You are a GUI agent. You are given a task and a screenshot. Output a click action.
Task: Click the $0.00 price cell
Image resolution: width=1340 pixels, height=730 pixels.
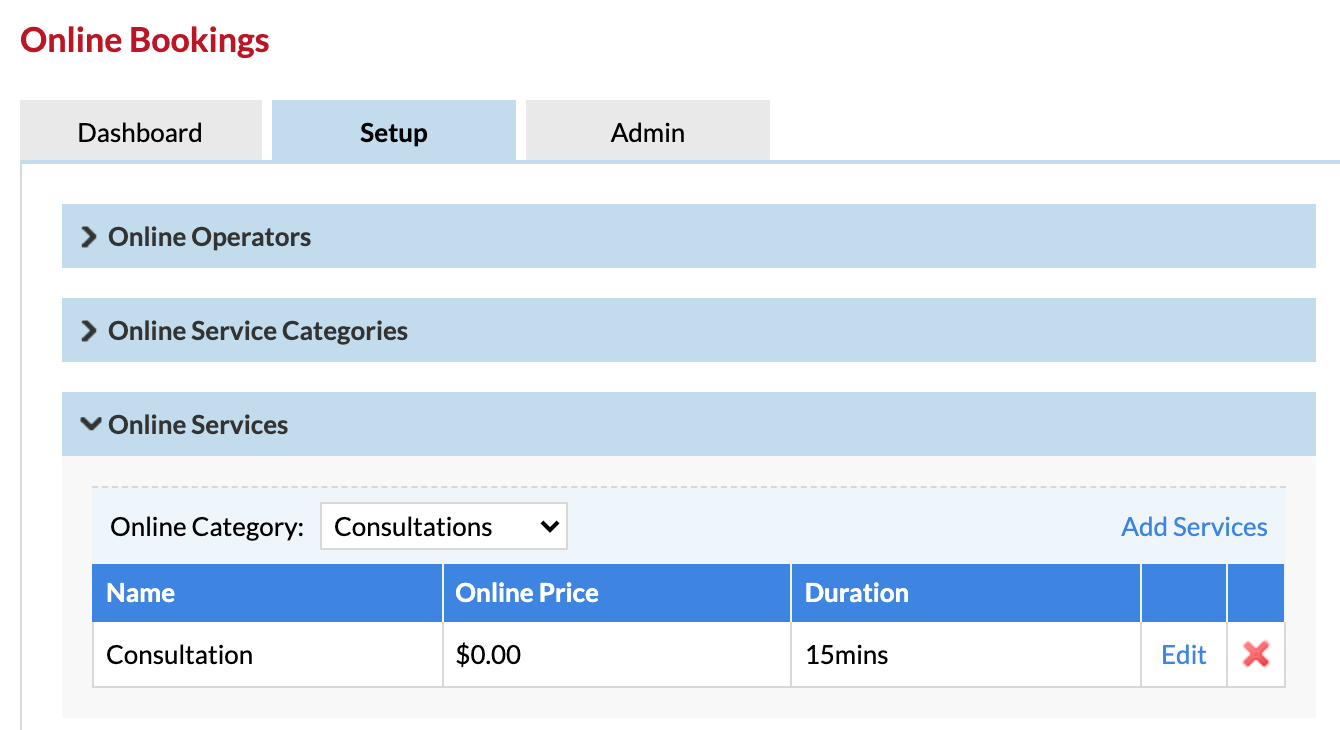[x=488, y=655]
